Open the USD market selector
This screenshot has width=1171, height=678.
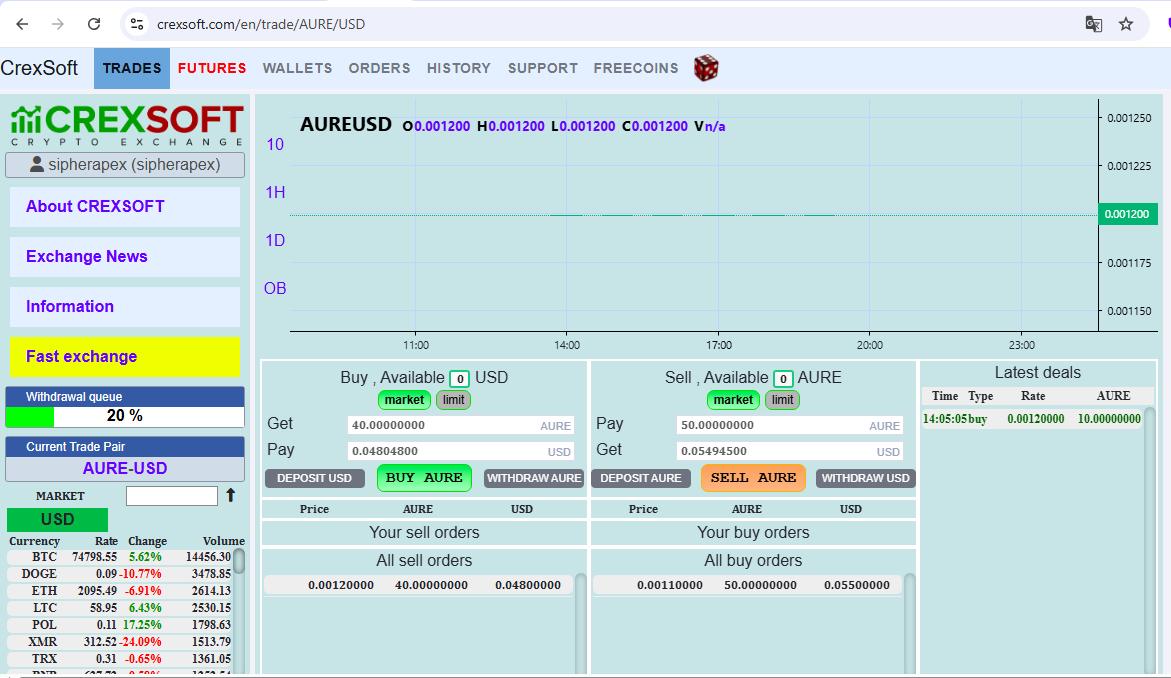pos(57,519)
